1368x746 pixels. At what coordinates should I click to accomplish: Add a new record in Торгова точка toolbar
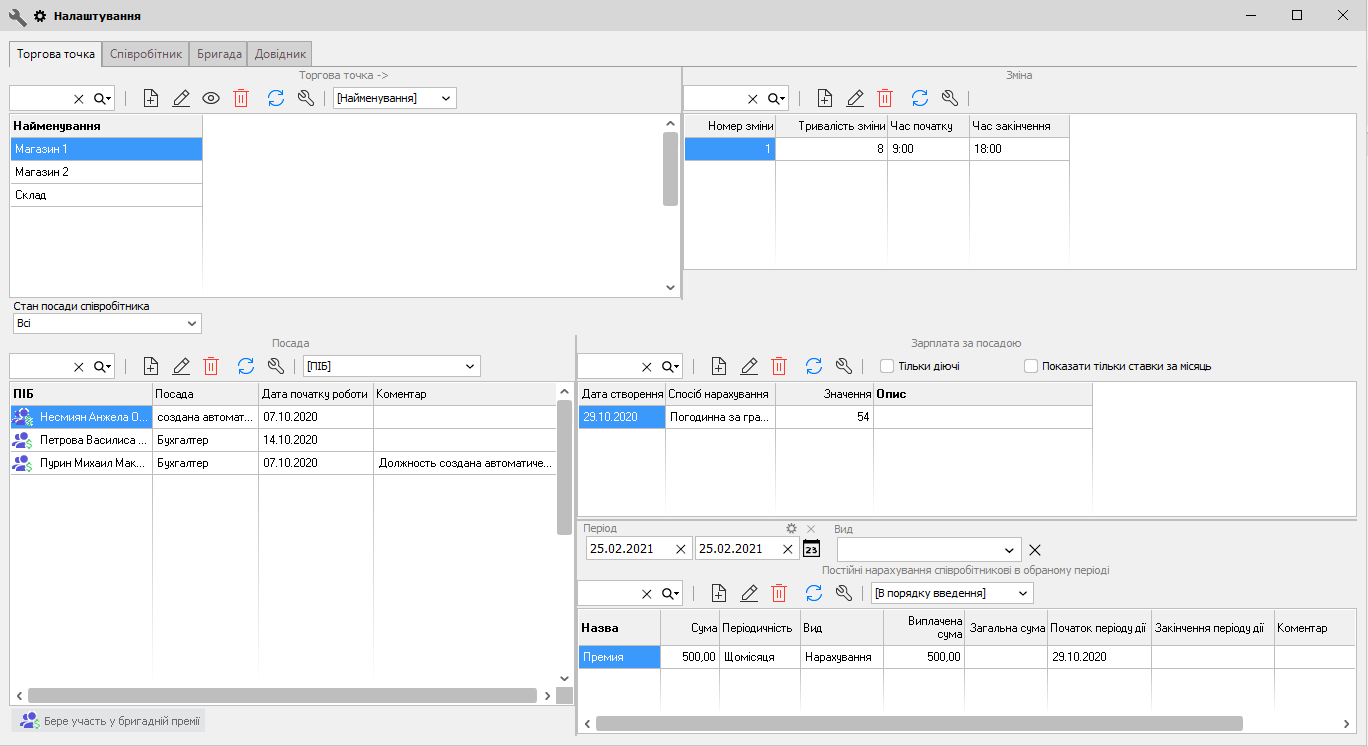pyautogui.click(x=151, y=98)
